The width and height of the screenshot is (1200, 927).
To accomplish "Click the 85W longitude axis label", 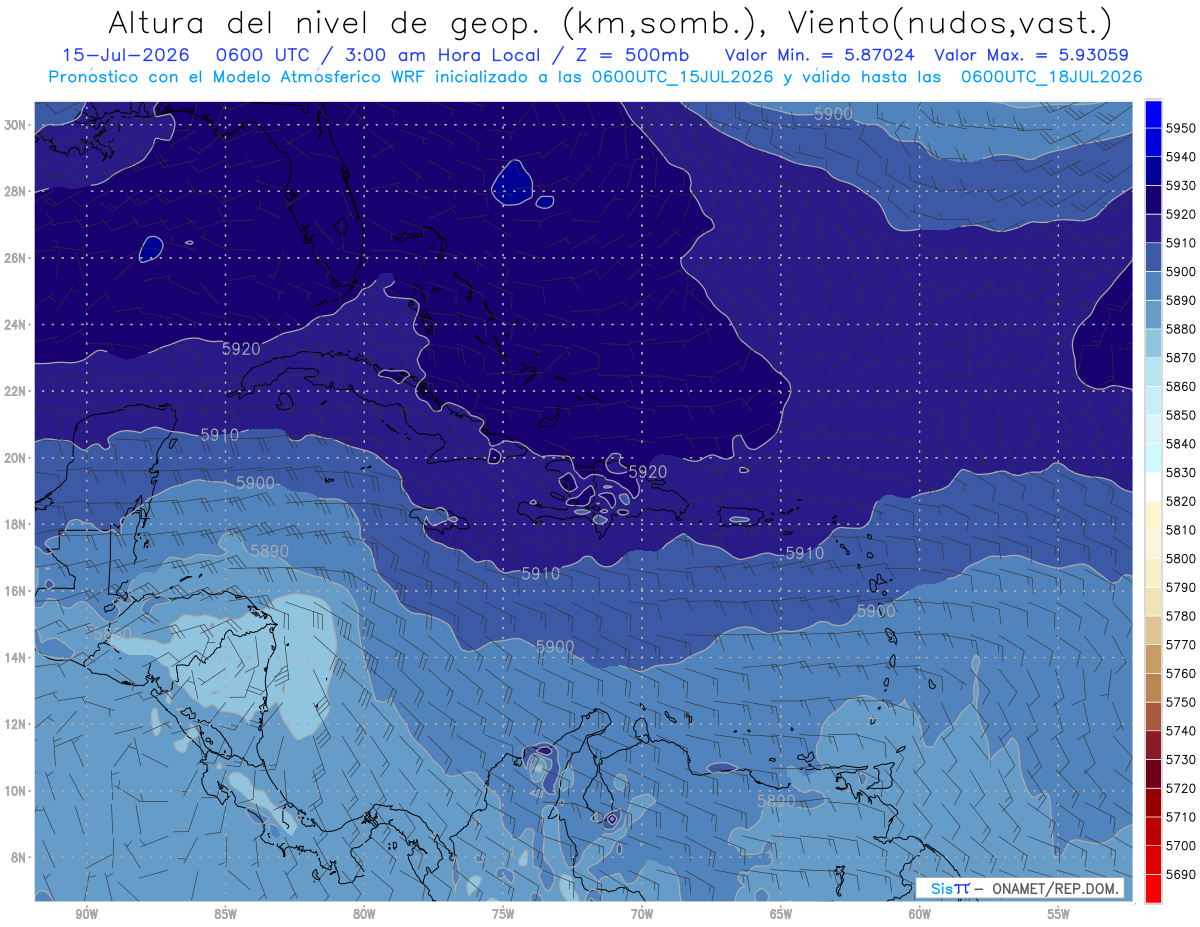I will click(x=226, y=914).
